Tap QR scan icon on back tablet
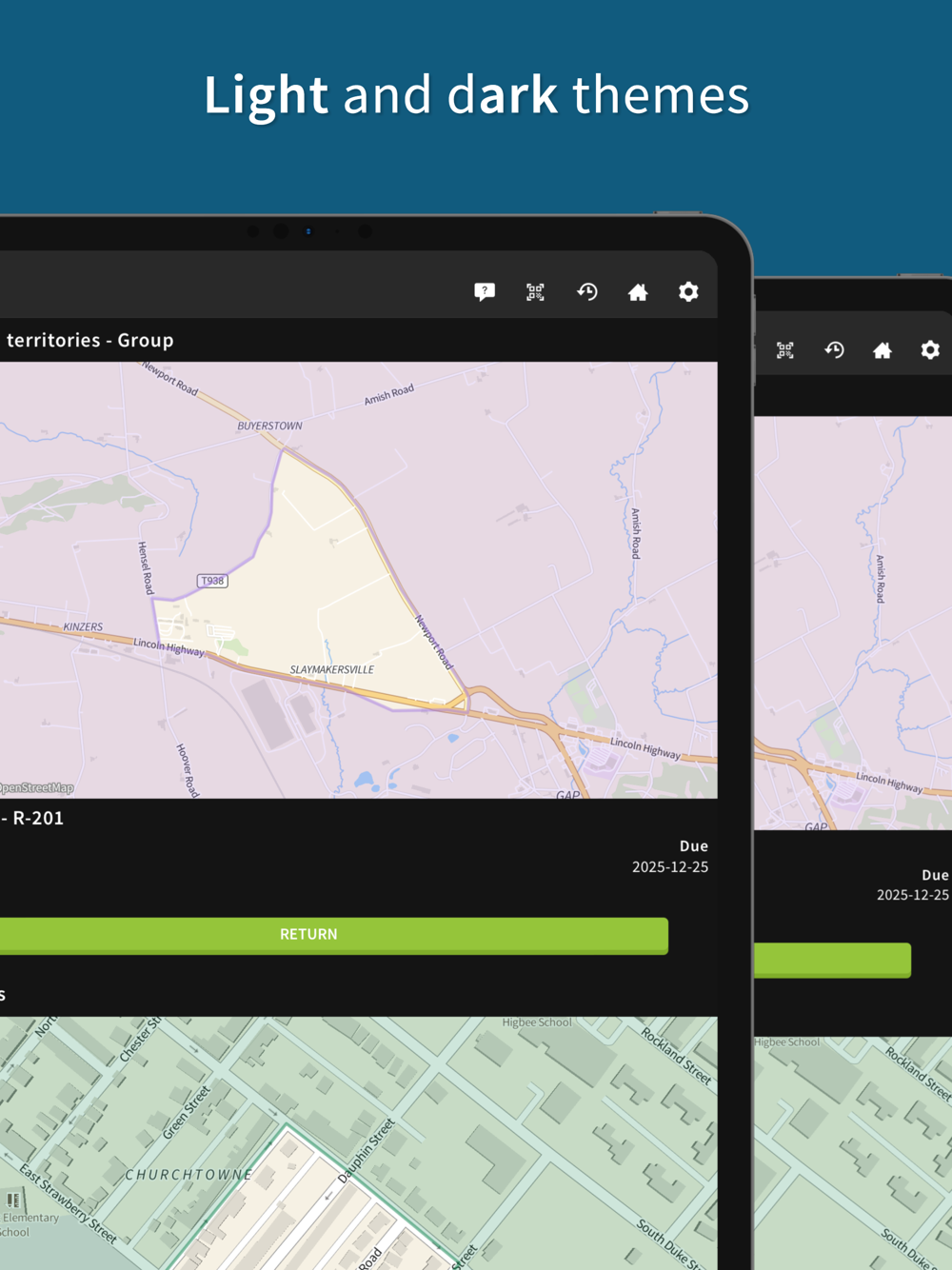The height and width of the screenshot is (1270, 952). (785, 350)
